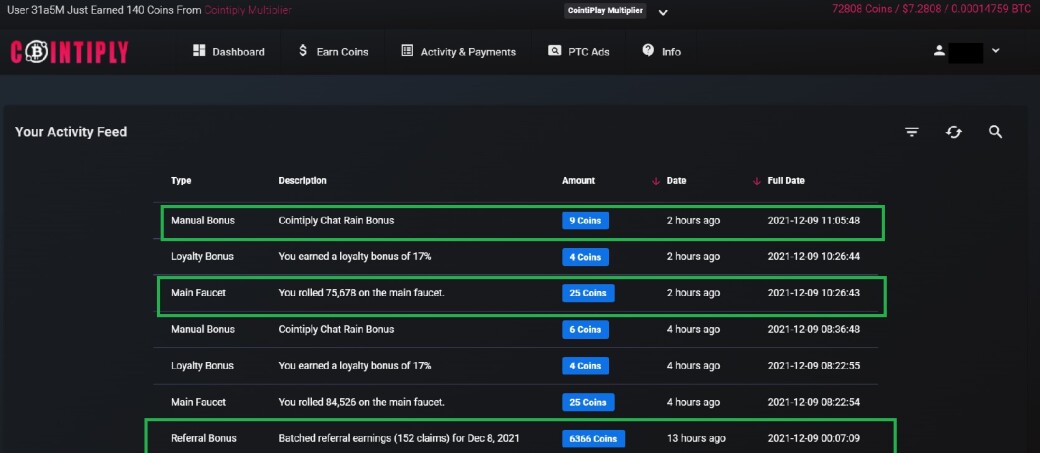Click the PTC Ads magnifier icon
The height and width of the screenshot is (453, 1040).
(x=554, y=50)
